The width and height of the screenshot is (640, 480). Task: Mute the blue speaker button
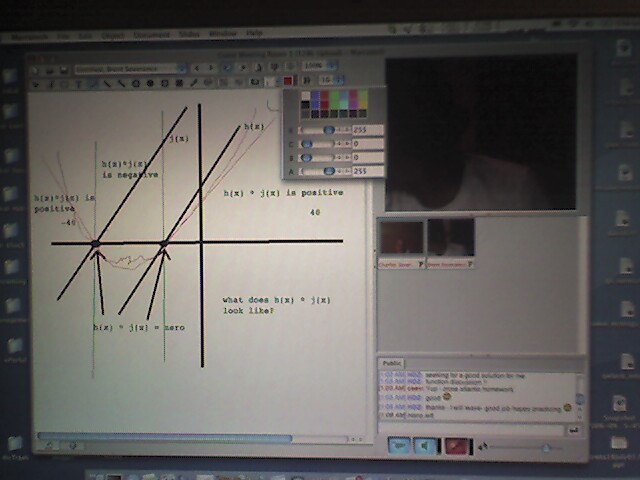click(424, 446)
